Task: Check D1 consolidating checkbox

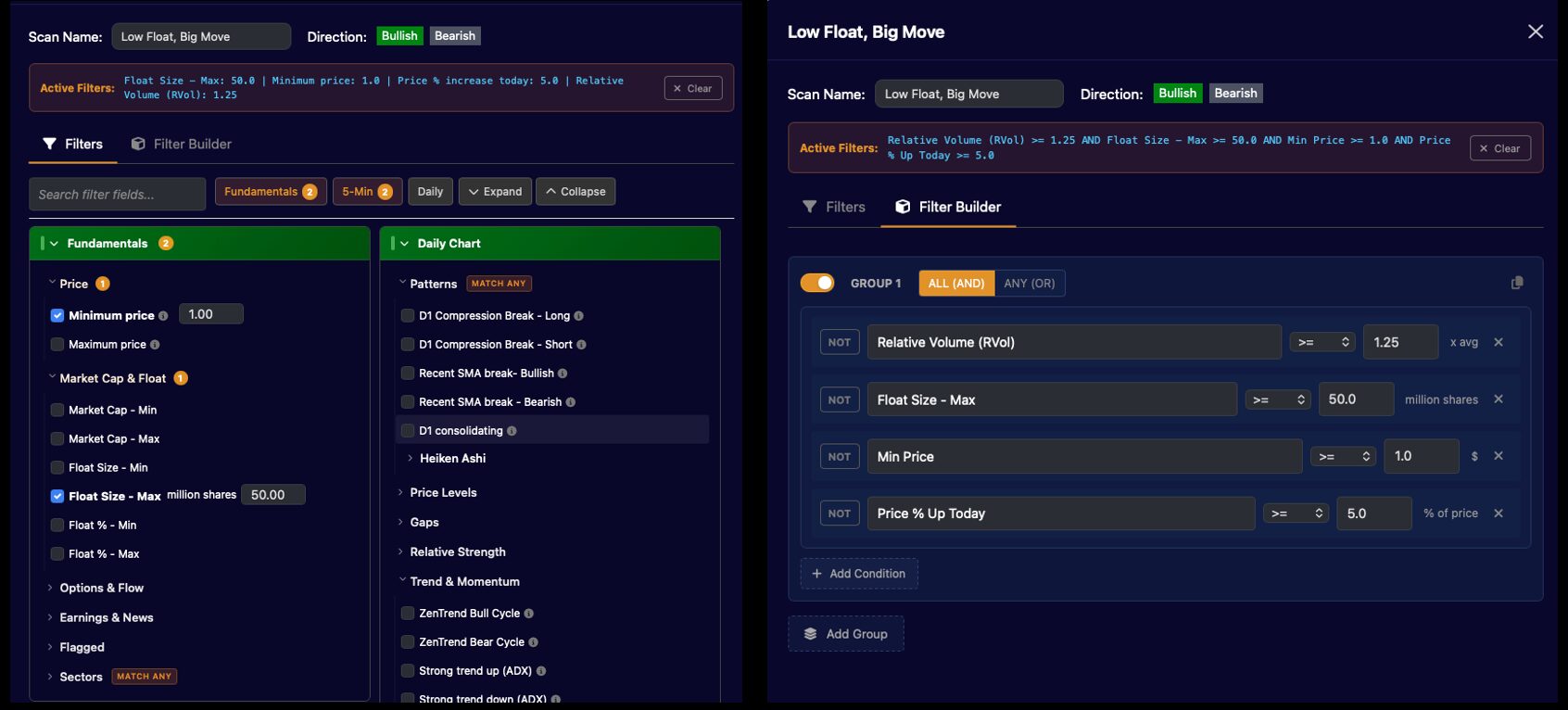Action: tap(408, 431)
